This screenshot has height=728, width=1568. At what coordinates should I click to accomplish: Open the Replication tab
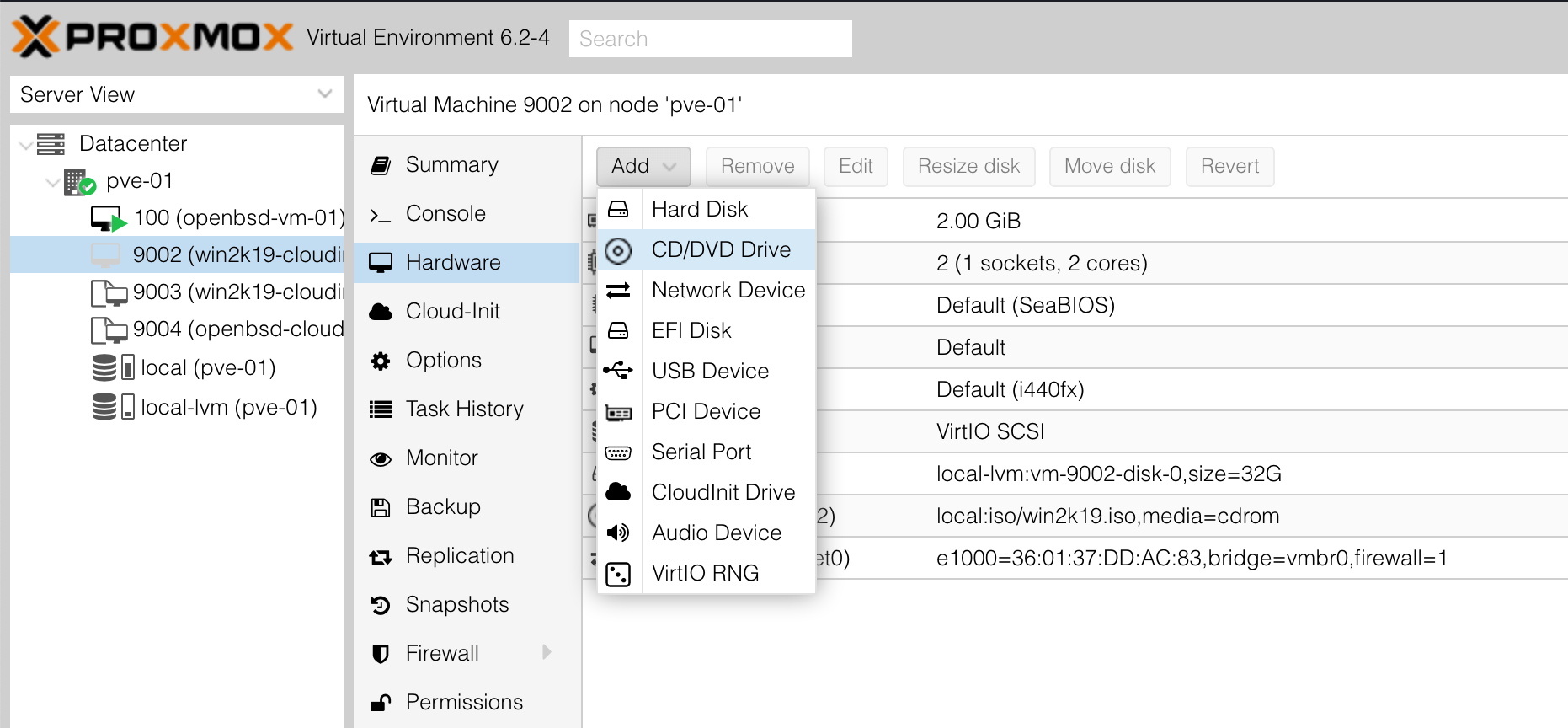tap(467, 555)
